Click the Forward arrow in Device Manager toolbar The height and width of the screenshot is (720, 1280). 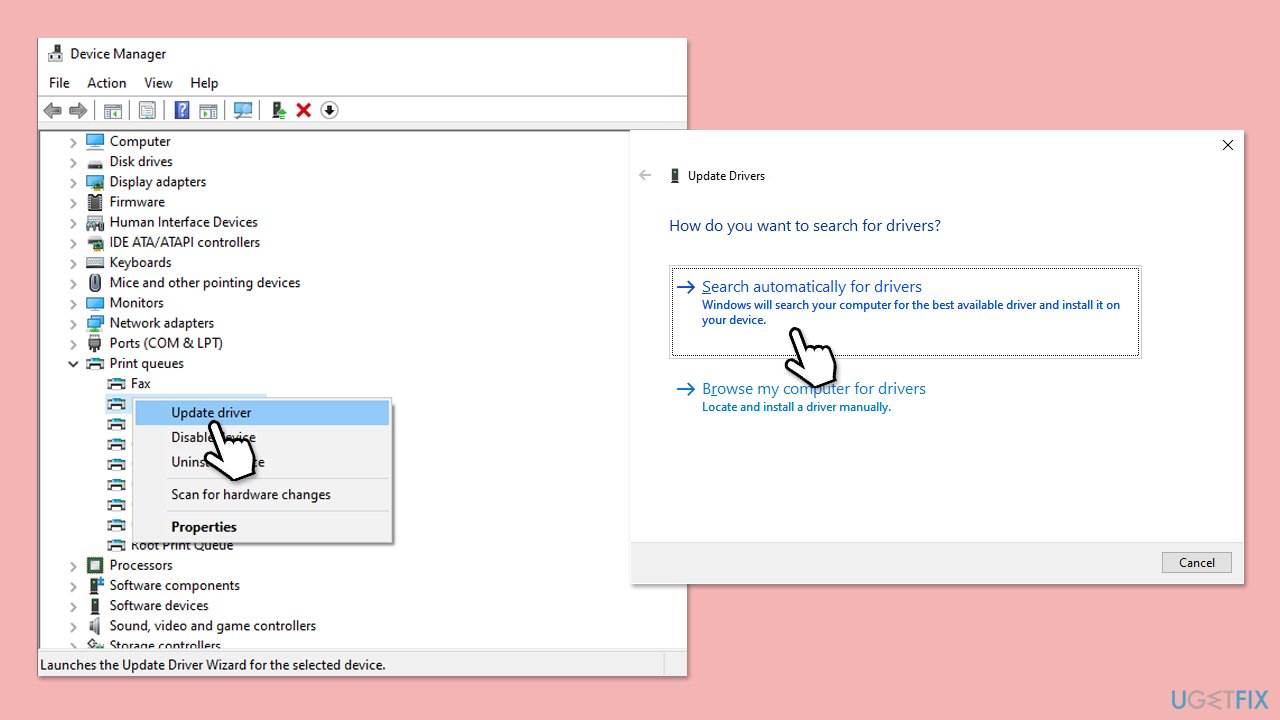tap(77, 110)
